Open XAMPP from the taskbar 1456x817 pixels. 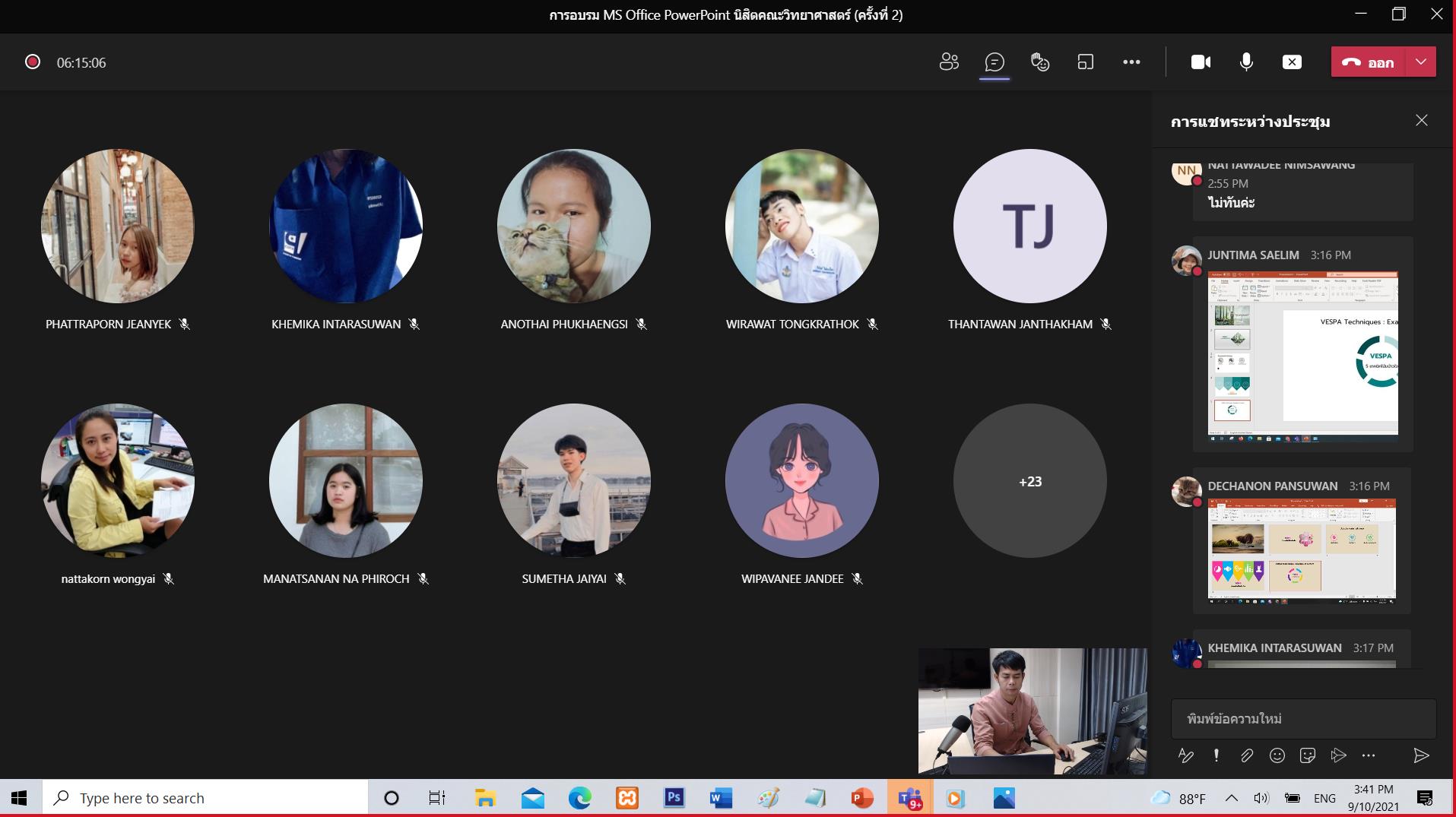(627, 798)
